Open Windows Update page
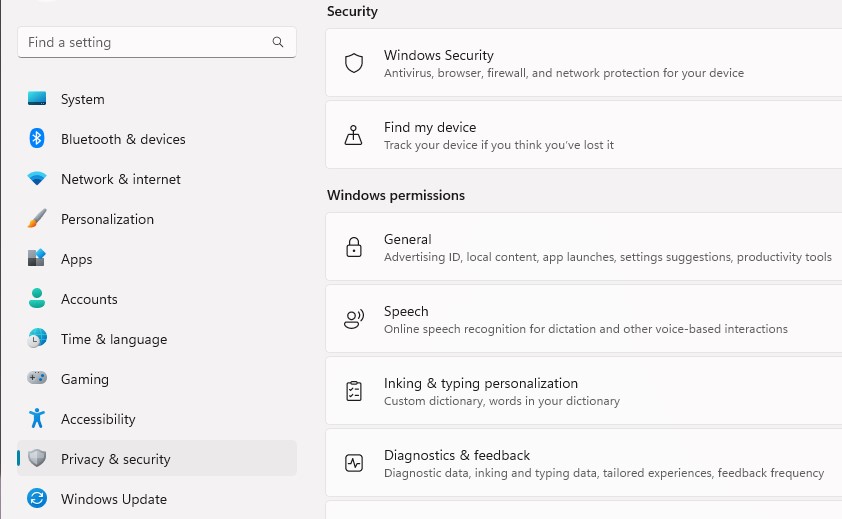Screen dimensions: 842x519 click(157, 499)
